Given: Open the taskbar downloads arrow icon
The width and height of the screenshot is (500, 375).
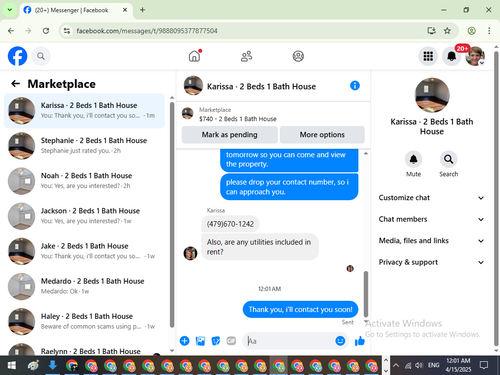Looking at the screenshot, I should click(x=52, y=365).
